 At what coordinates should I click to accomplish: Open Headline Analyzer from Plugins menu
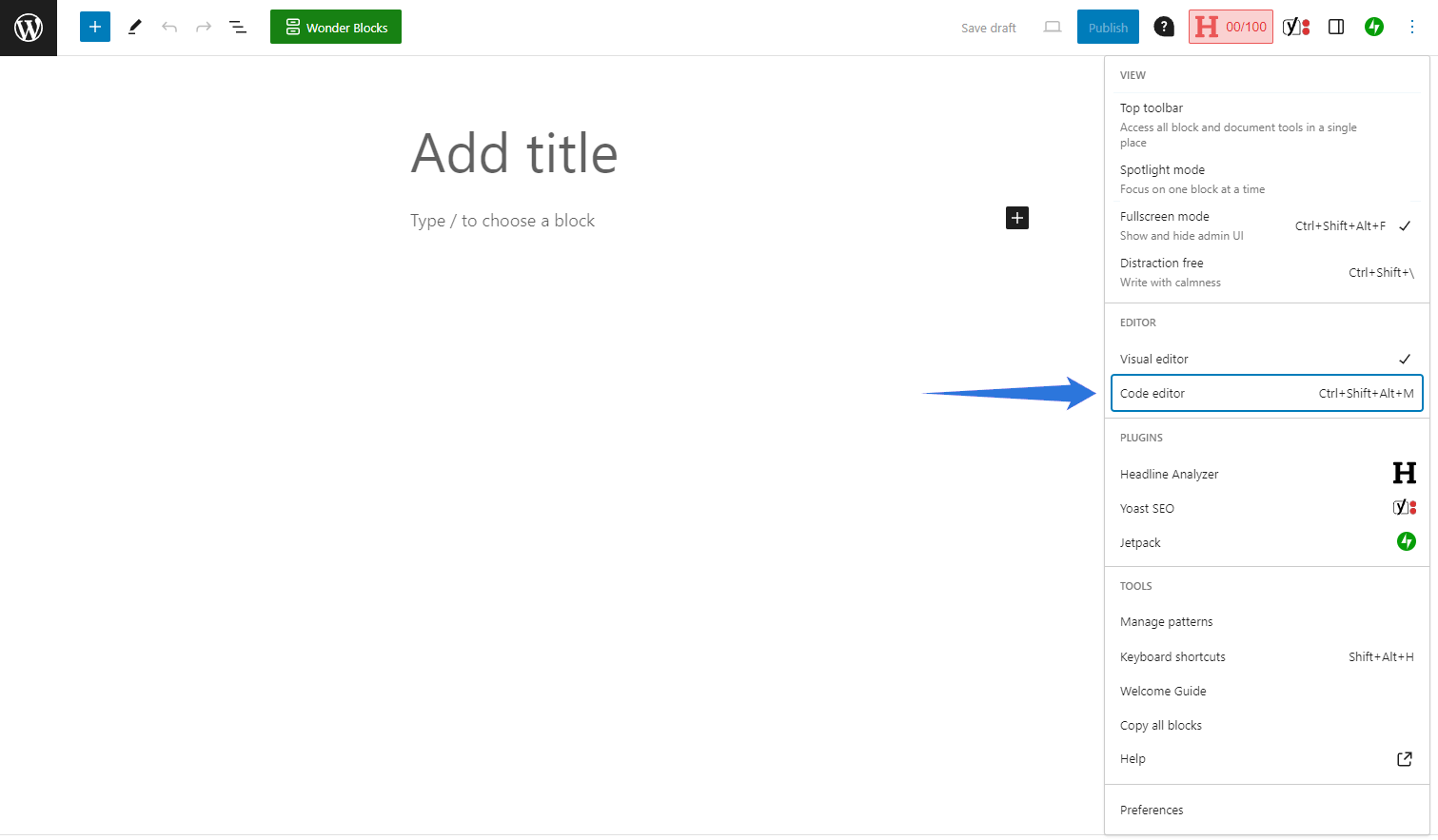pos(1267,474)
